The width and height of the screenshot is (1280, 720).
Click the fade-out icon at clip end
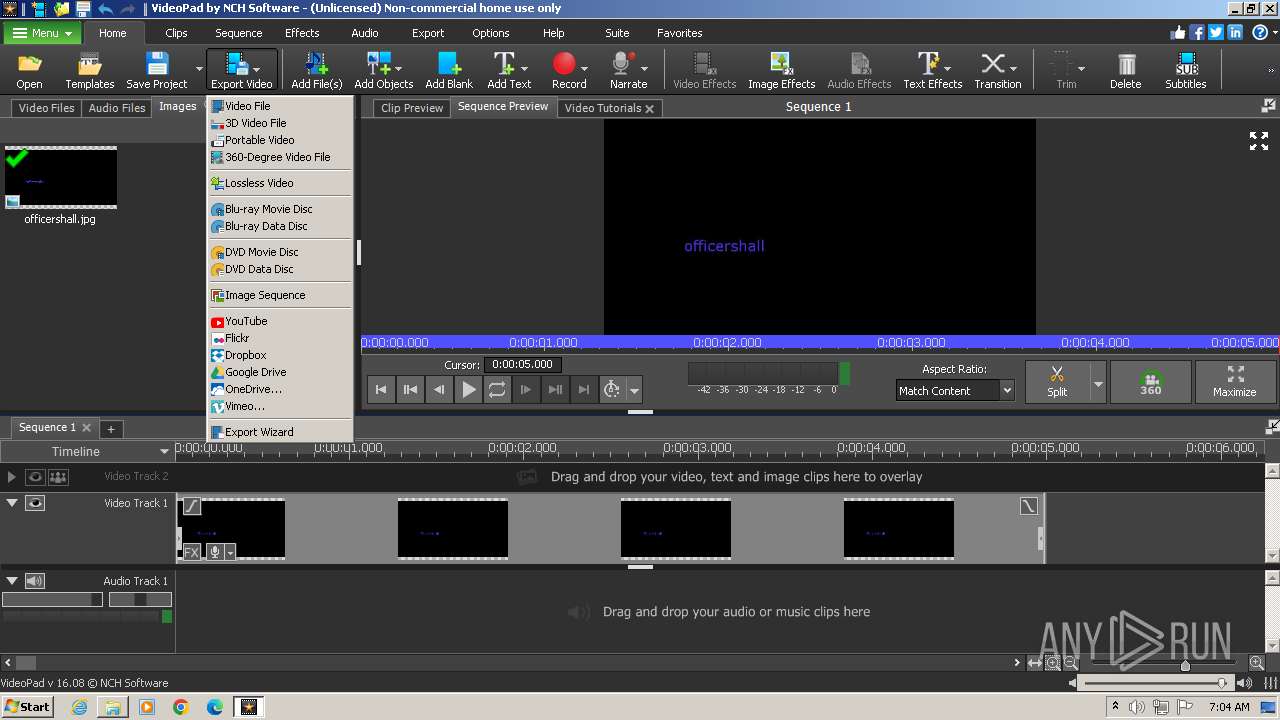[x=1029, y=506]
